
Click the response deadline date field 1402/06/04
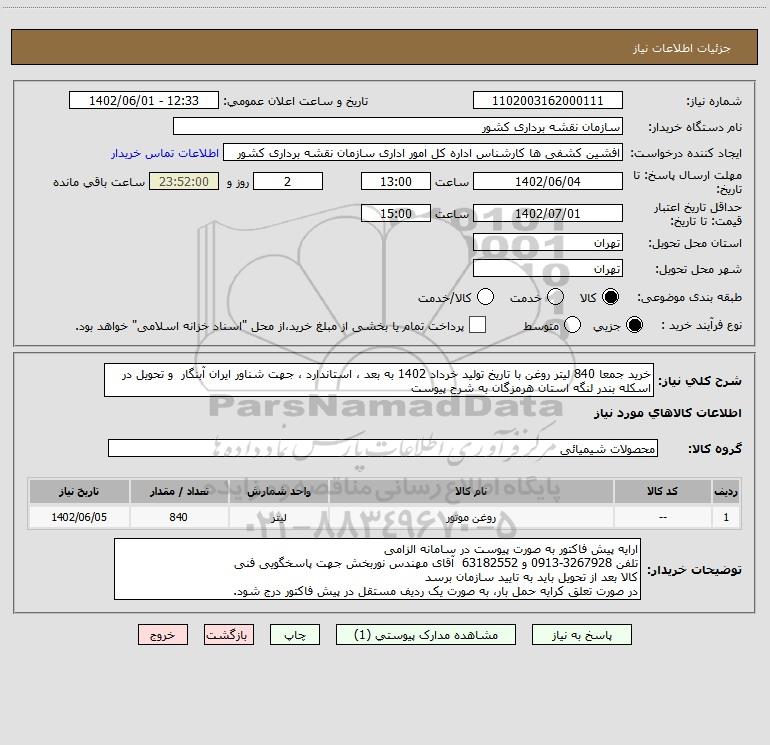tap(548, 182)
